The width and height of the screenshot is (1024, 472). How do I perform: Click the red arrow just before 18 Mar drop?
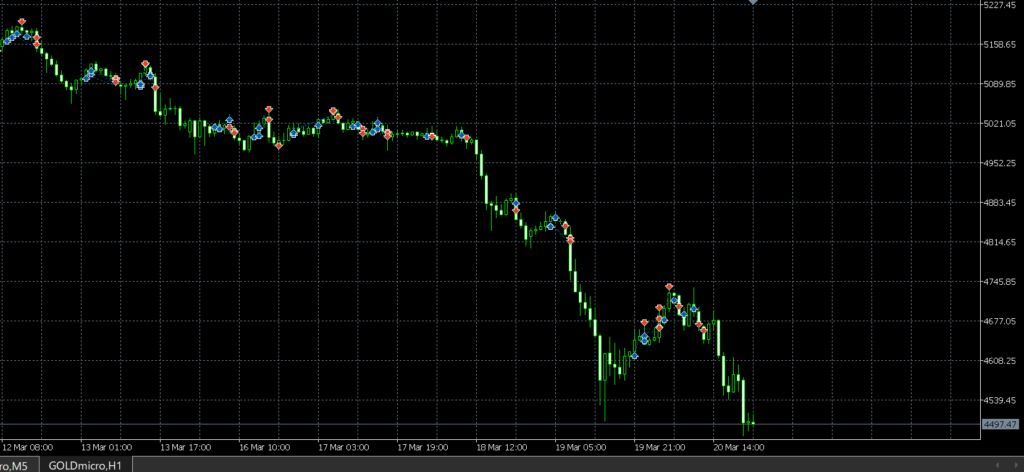[x=466, y=138]
